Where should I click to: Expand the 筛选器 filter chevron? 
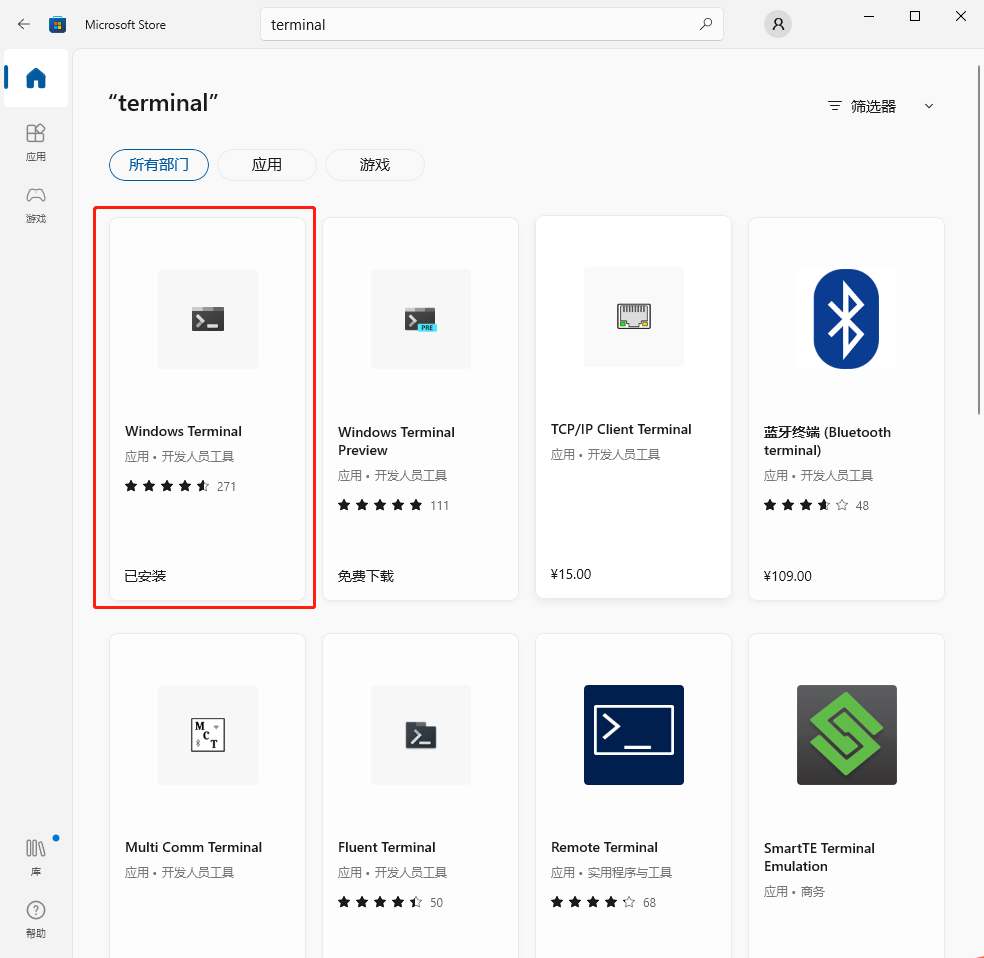tap(929, 106)
